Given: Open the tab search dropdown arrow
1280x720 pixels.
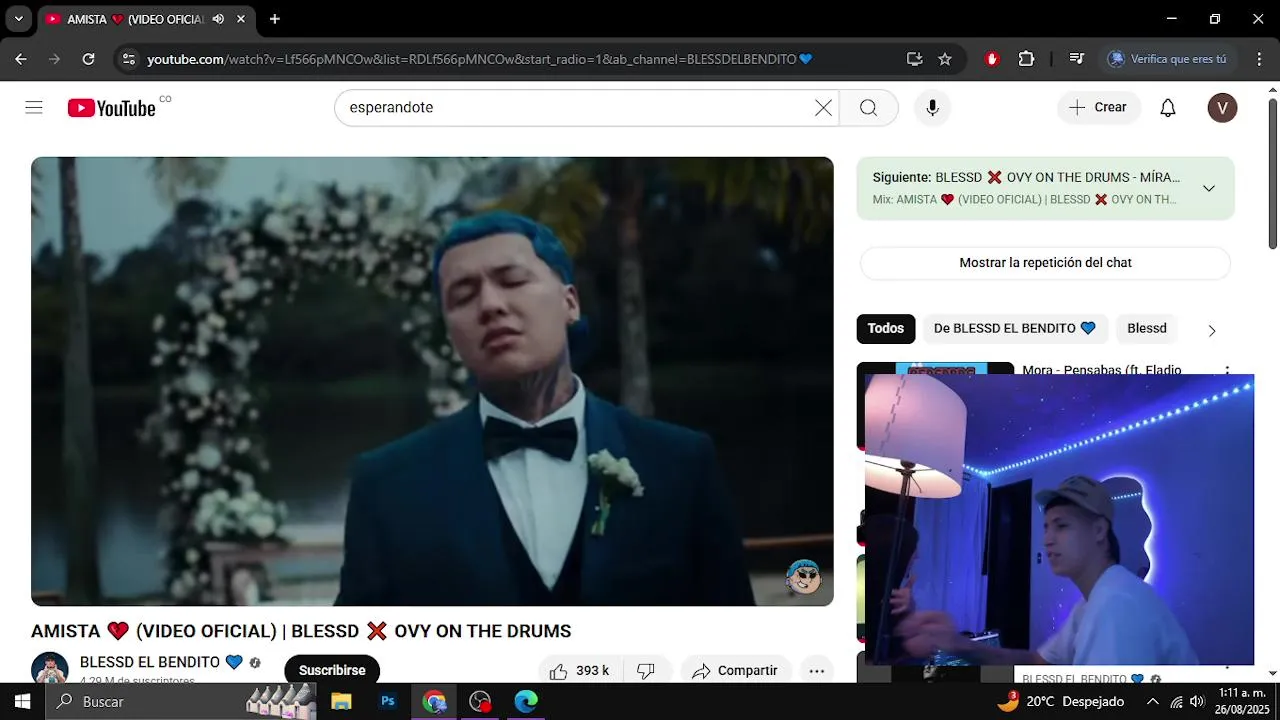Looking at the screenshot, I should (x=18, y=19).
